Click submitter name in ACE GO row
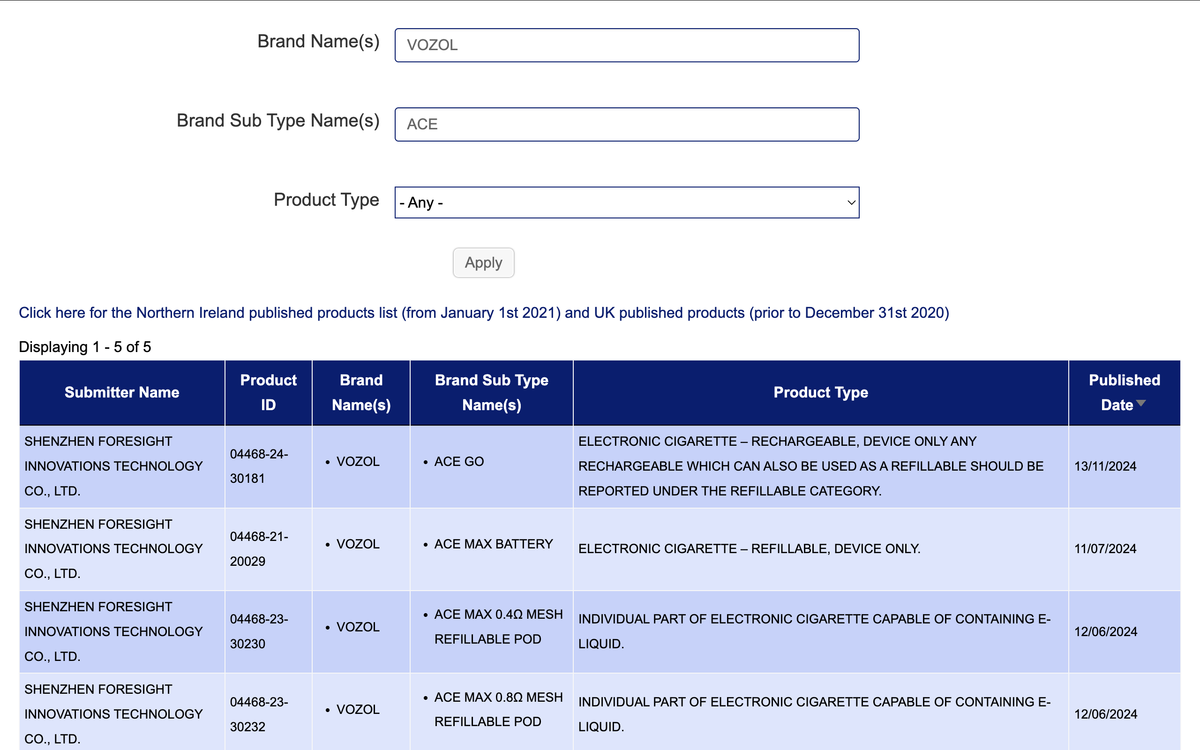Viewport: 1200px width, 750px height. pyautogui.click(x=113, y=466)
